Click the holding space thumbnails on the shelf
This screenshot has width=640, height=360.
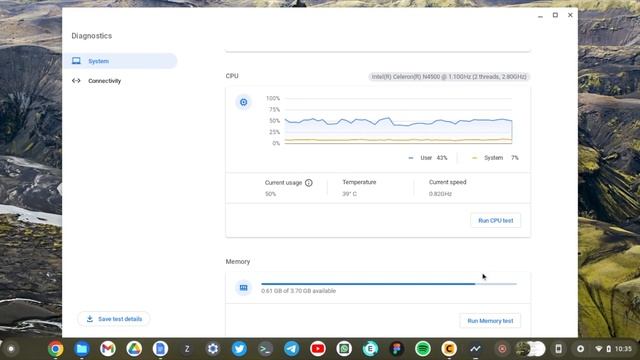[530, 349]
